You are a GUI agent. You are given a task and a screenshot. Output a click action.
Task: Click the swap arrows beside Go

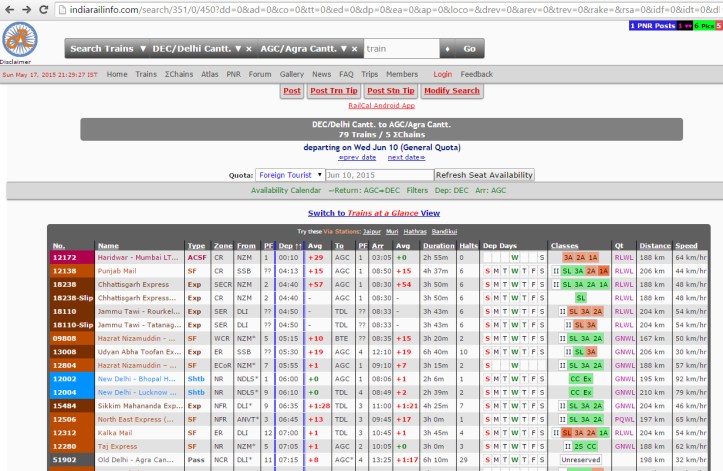pos(446,48)
